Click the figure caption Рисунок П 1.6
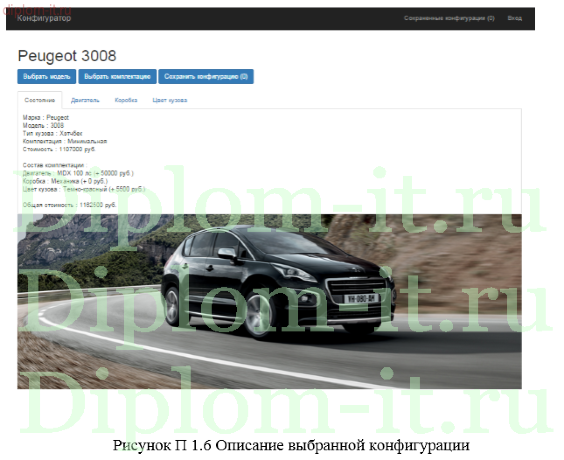Screen dimensions: 564x460 (291, 446)
